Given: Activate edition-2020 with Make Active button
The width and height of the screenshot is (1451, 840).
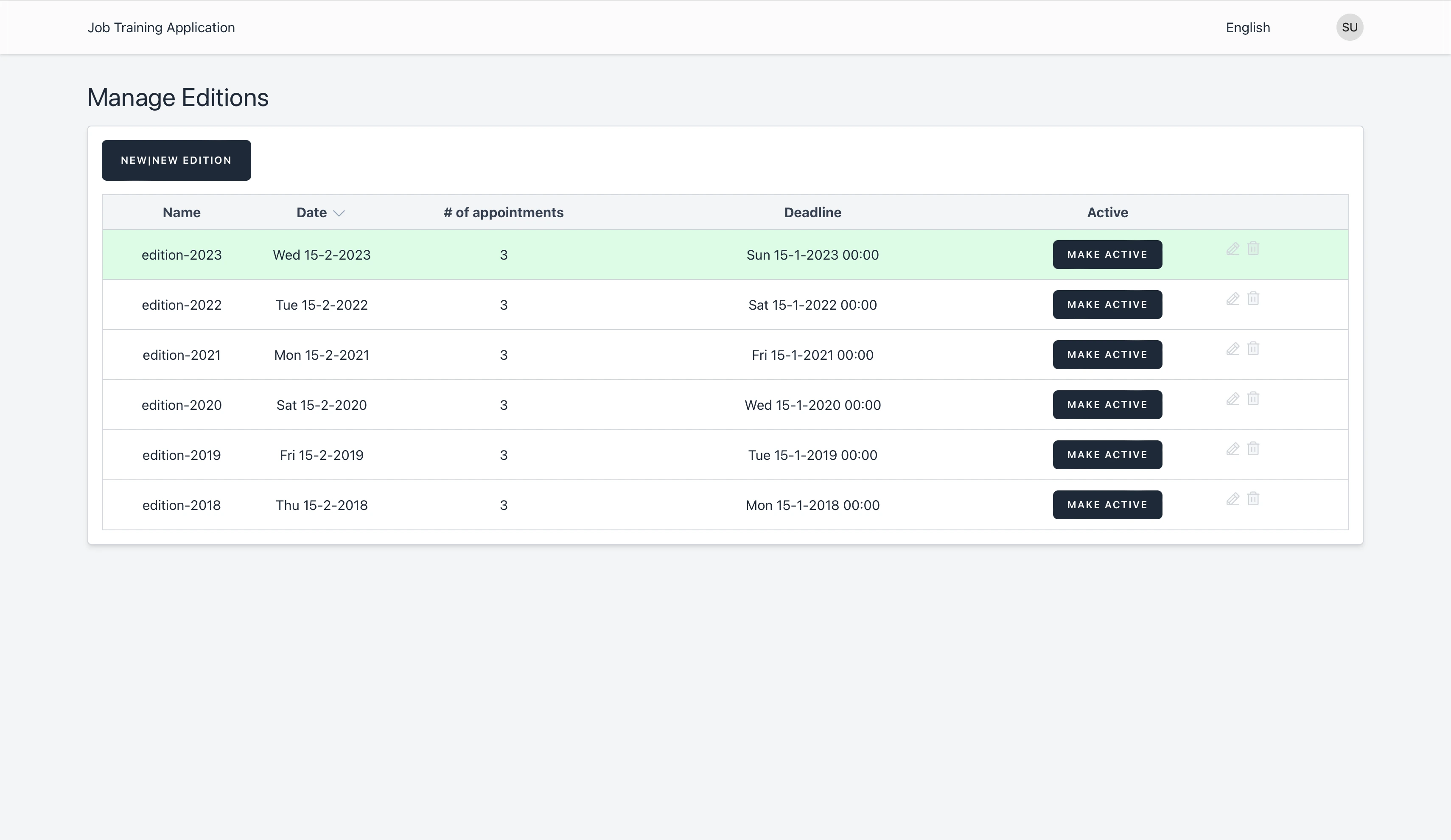Looking at the screenshot, I should 1106,405.
